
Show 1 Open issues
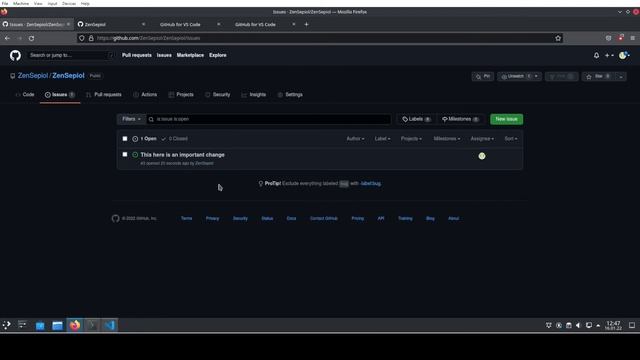[144, 139]
